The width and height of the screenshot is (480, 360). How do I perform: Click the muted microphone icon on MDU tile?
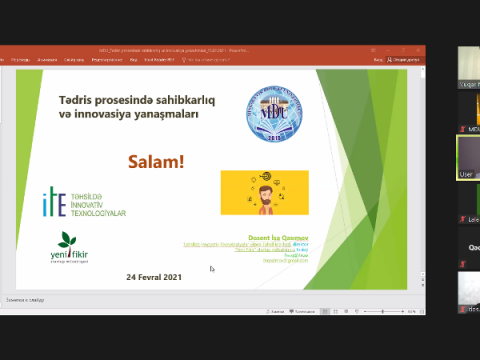(x=462, y=129)
